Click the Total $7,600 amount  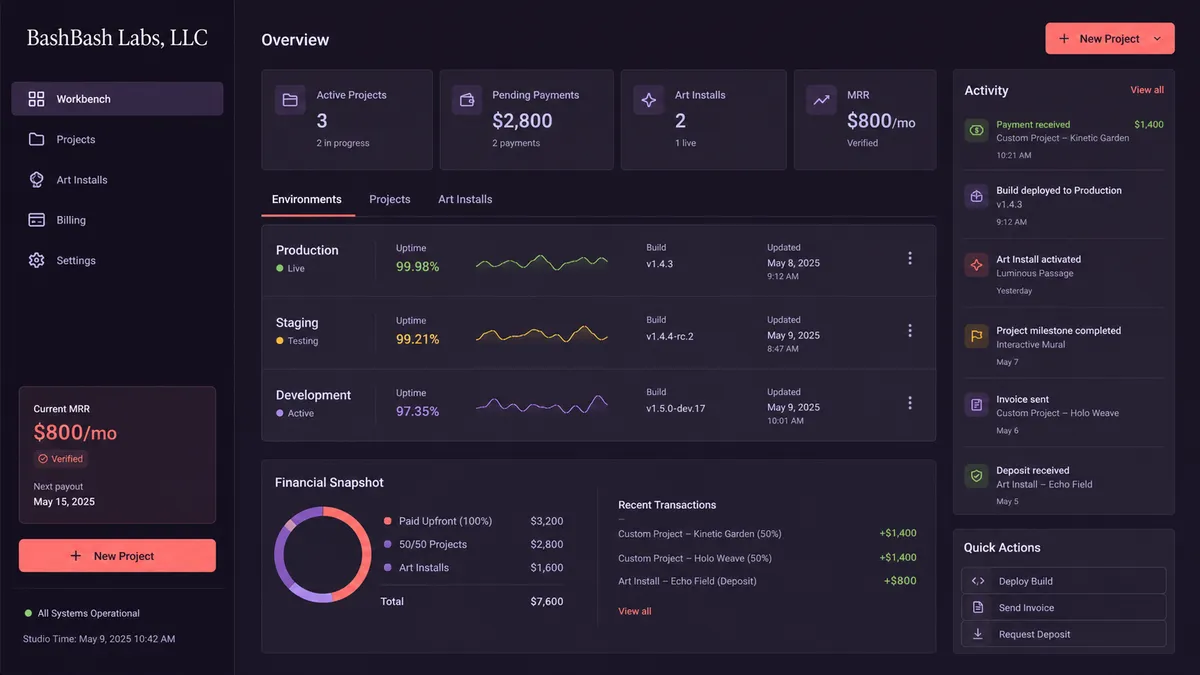point(547,602)
